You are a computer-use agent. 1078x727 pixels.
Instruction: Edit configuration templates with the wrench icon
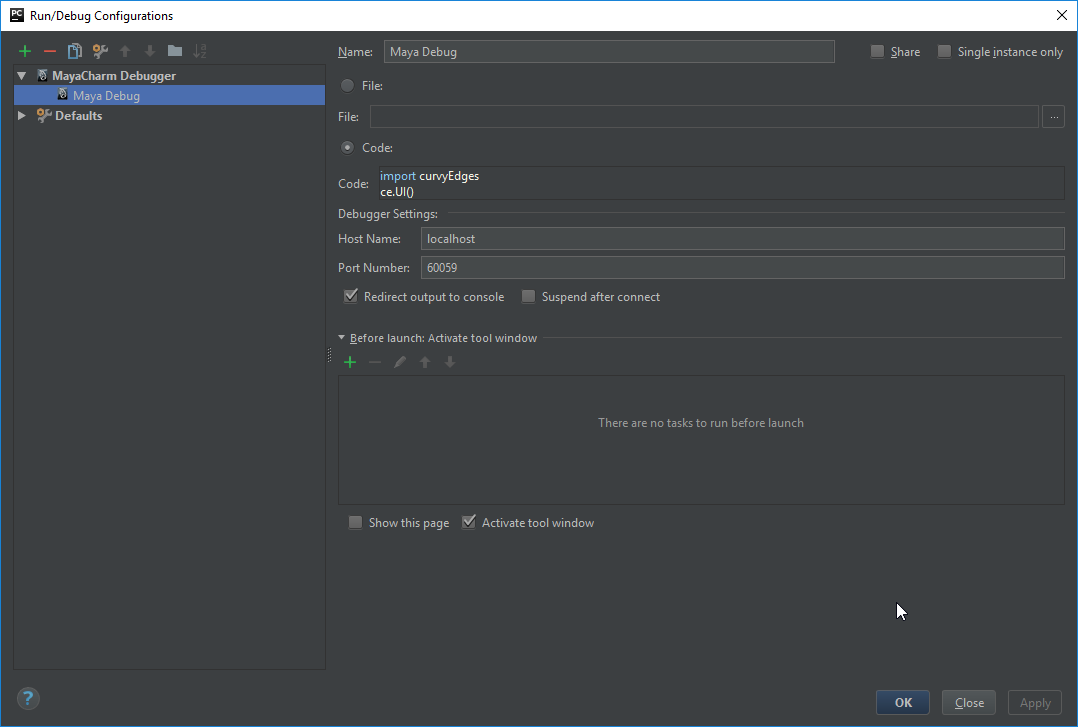(x=99, y=50)
